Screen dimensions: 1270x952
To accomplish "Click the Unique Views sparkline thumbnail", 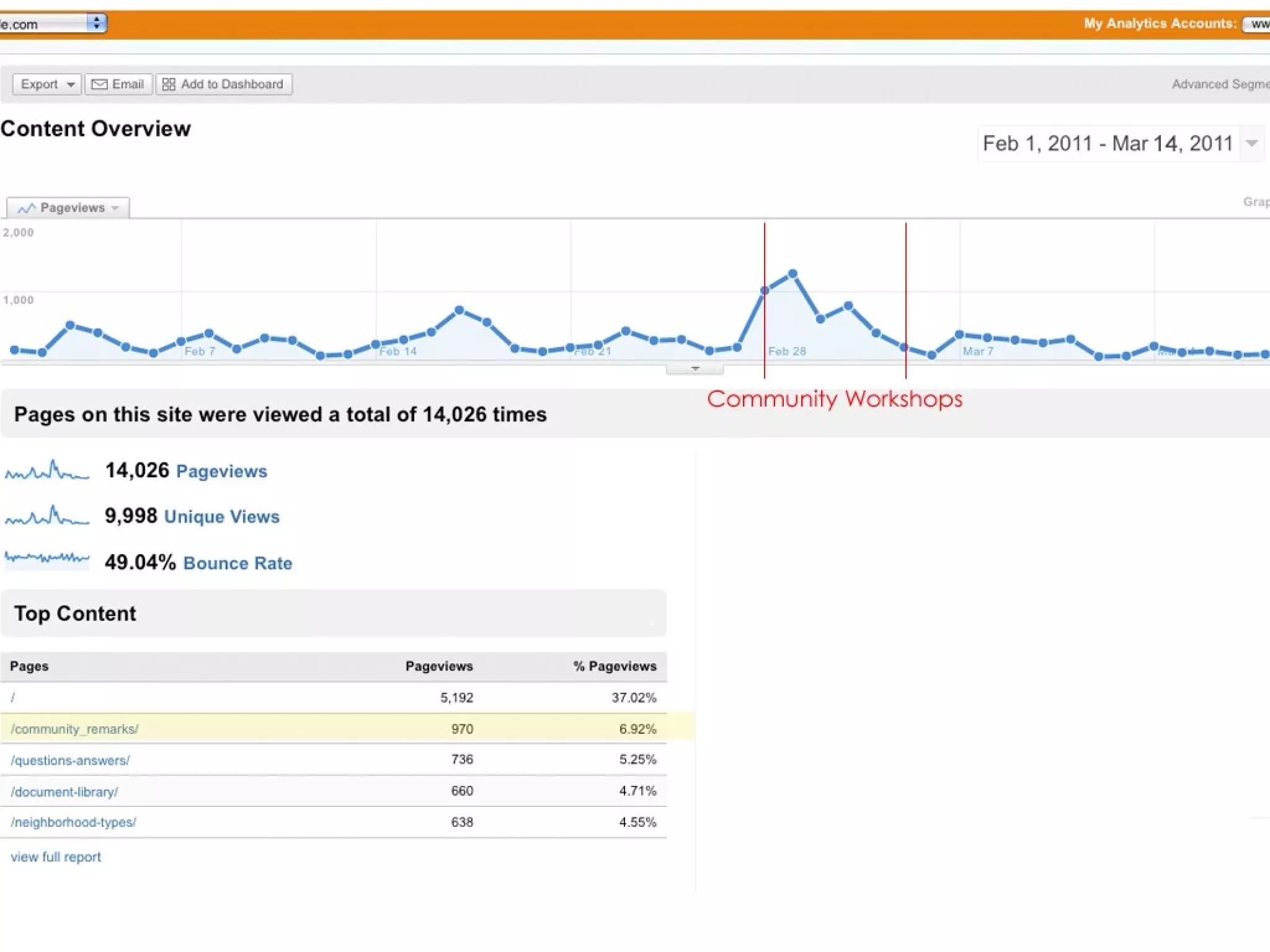I will (x=47, y=516).
